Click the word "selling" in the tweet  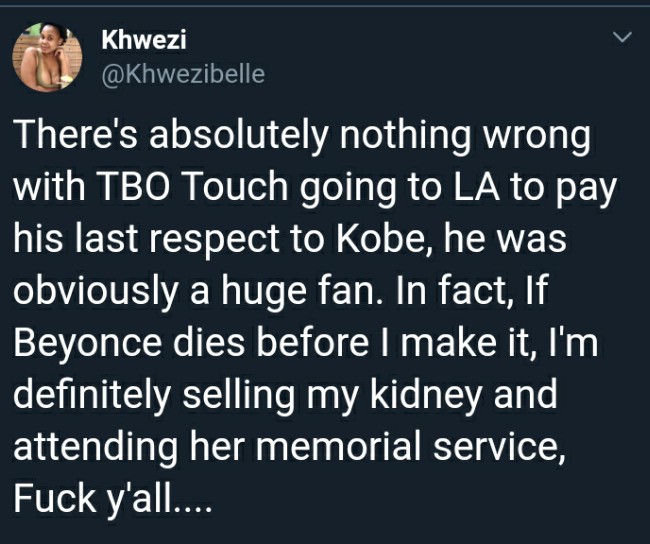pyautogui.click(x=238, y=395)
